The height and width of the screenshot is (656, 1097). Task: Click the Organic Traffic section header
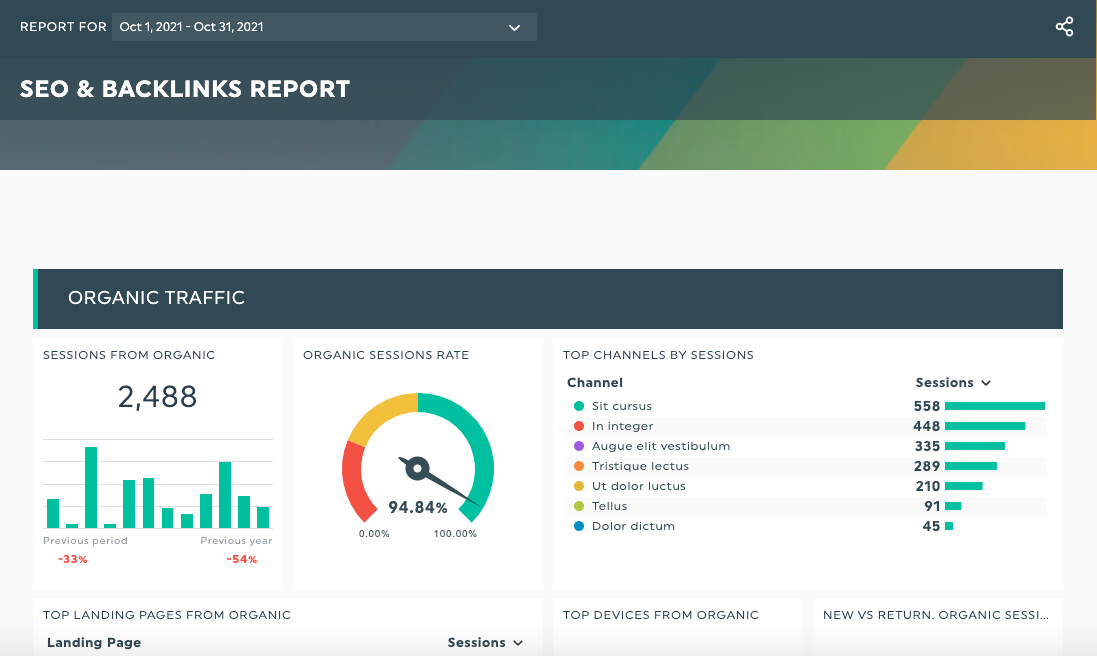tap(548, 299)
